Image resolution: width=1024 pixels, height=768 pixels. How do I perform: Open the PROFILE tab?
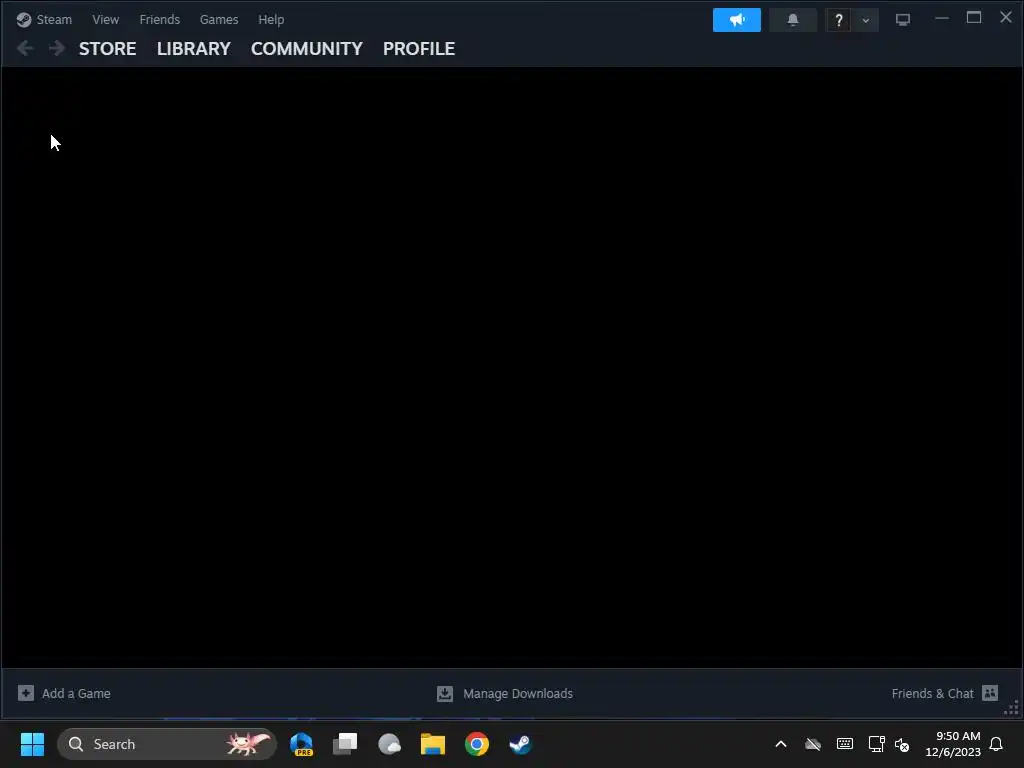click(x=419, y=48)
